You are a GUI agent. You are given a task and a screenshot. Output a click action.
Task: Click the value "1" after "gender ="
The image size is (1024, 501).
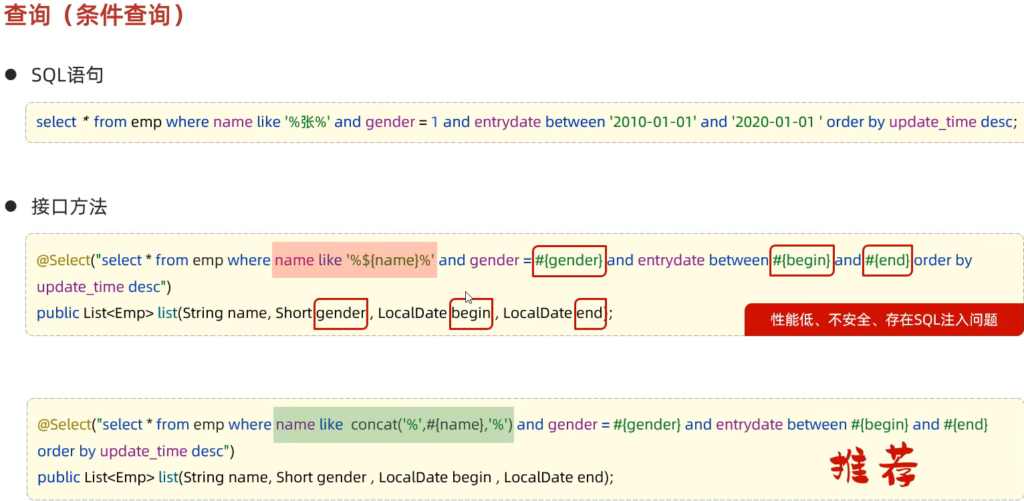(434, 122)
